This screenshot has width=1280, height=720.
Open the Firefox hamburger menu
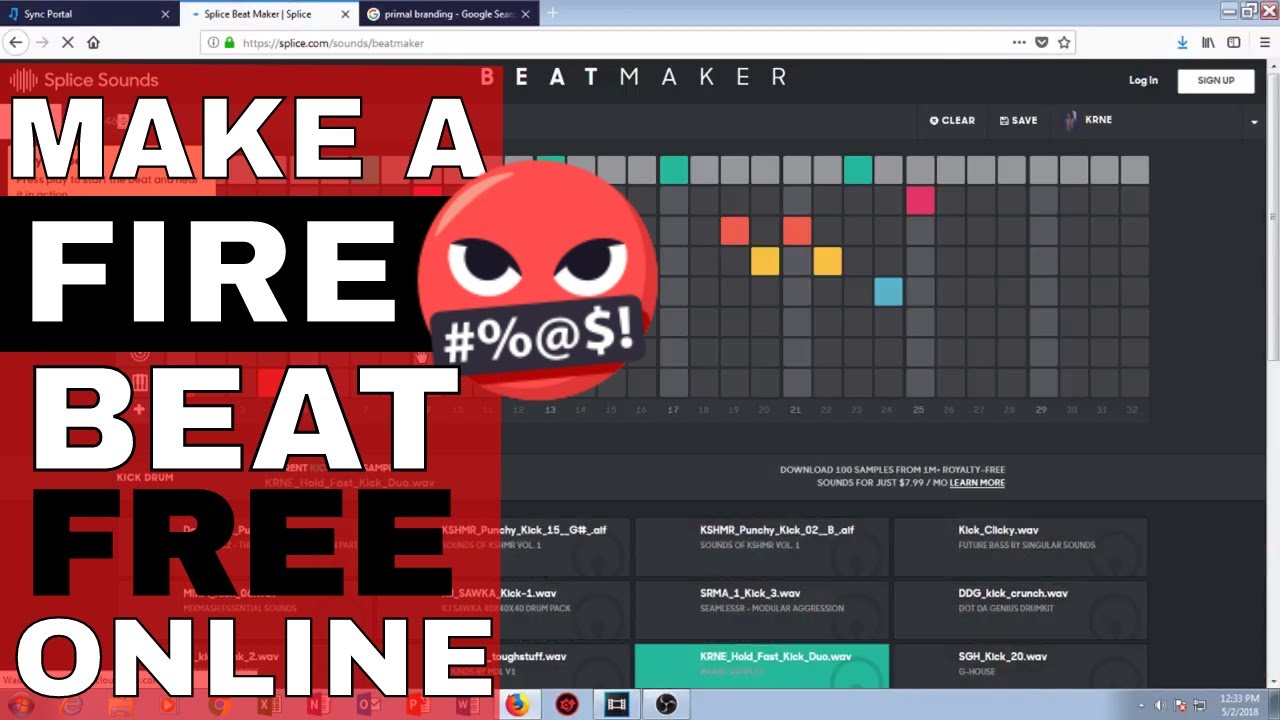point(1263,43)
